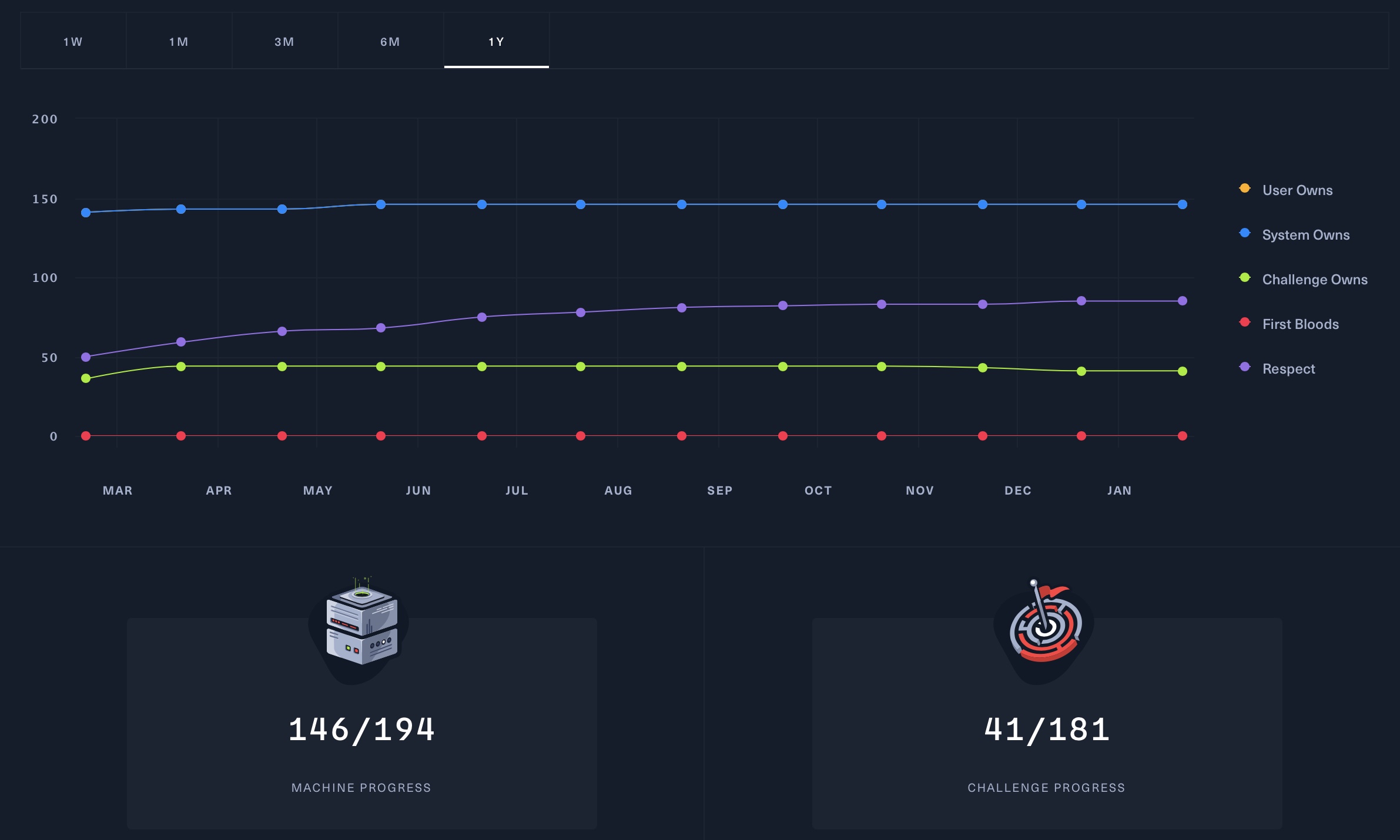Click the purple Respect legend marker
The width and height of the screenshot is (1400, 840).
coord(1244,367)
